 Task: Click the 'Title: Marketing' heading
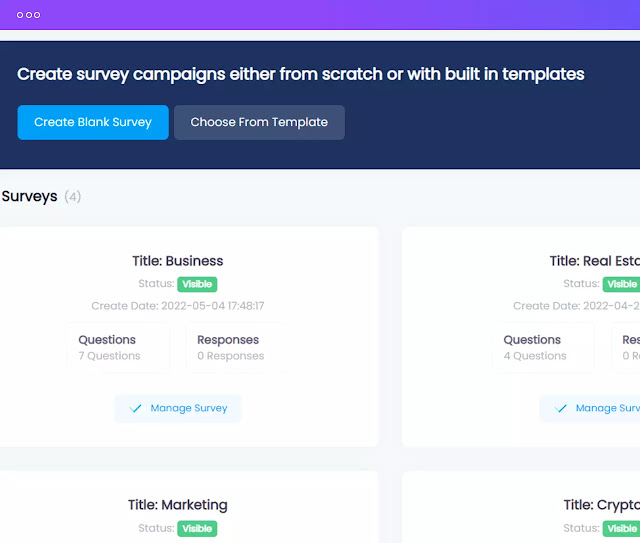(178, 505)
